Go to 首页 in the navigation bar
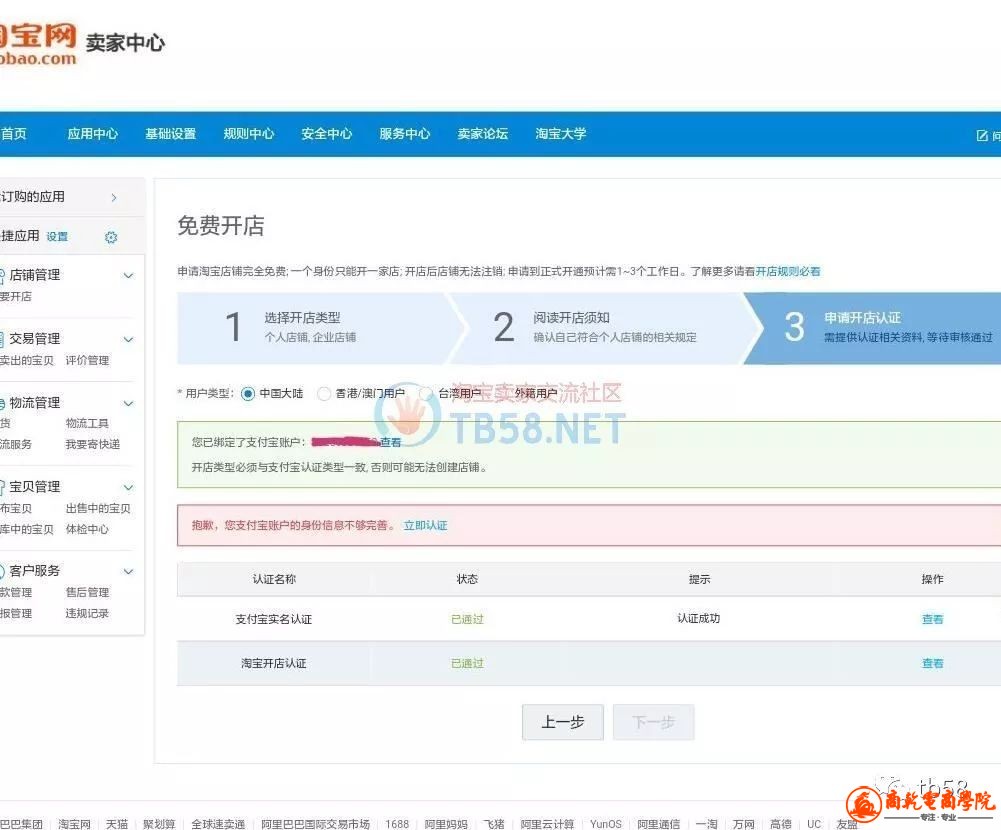Image resolution: width=1001 pixels, height=830 pixels. pos(13,133)
